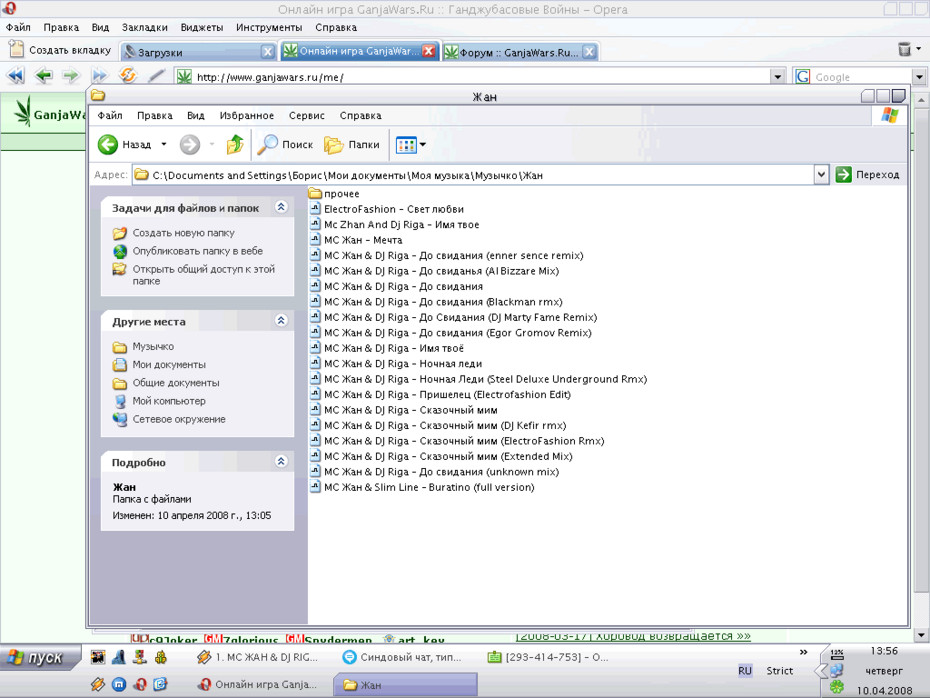930x698 pixels.
Task: Click Opera reload page icon
Action: click(128, 75)
